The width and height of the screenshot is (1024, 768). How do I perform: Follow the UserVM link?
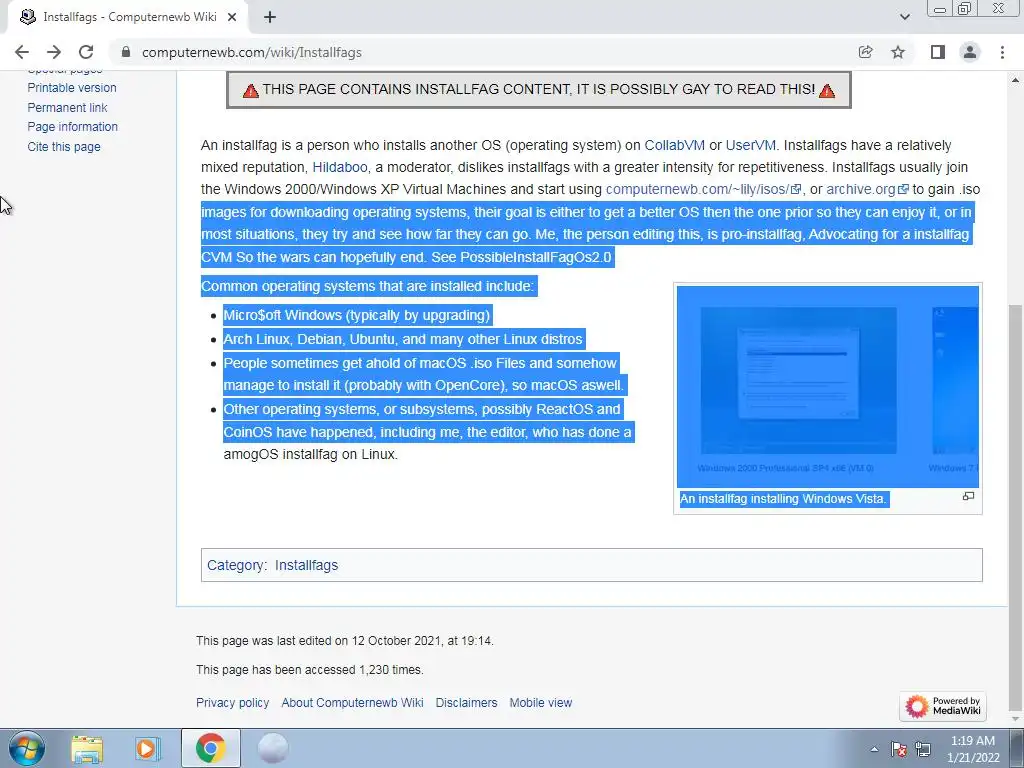coord(750,145)
